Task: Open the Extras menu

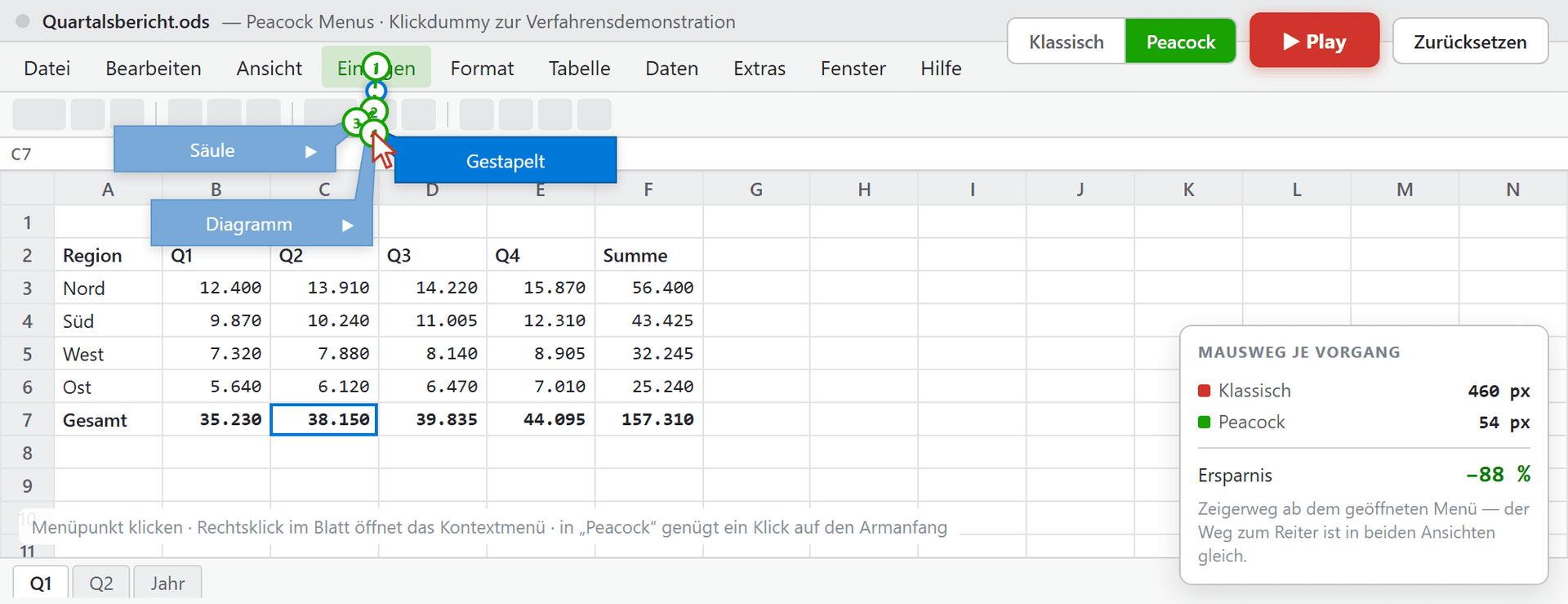Action: (x=759, y=69)
